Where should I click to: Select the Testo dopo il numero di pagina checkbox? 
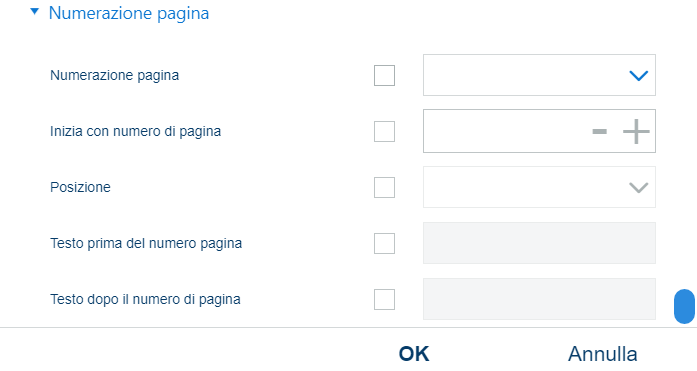pos(385,299)
